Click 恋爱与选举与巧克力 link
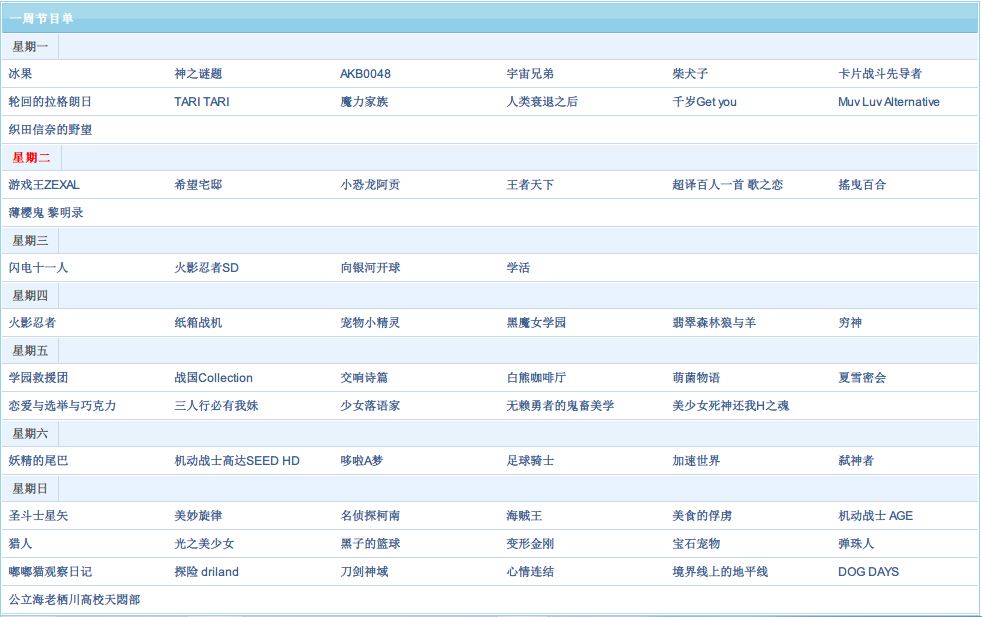The height and width of the screenshot is (617, 982). 62,405
